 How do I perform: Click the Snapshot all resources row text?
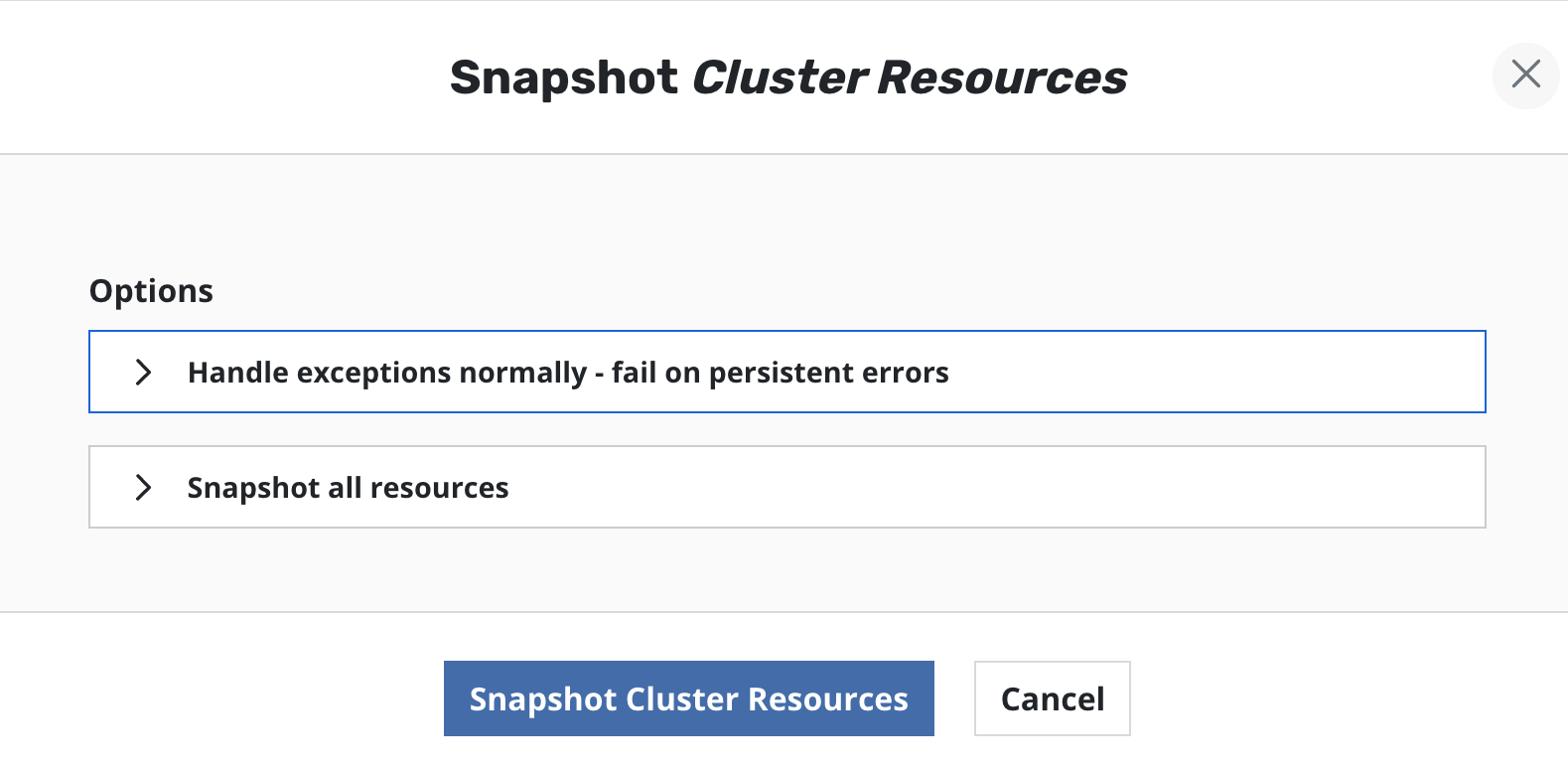(x=347, y=487)
